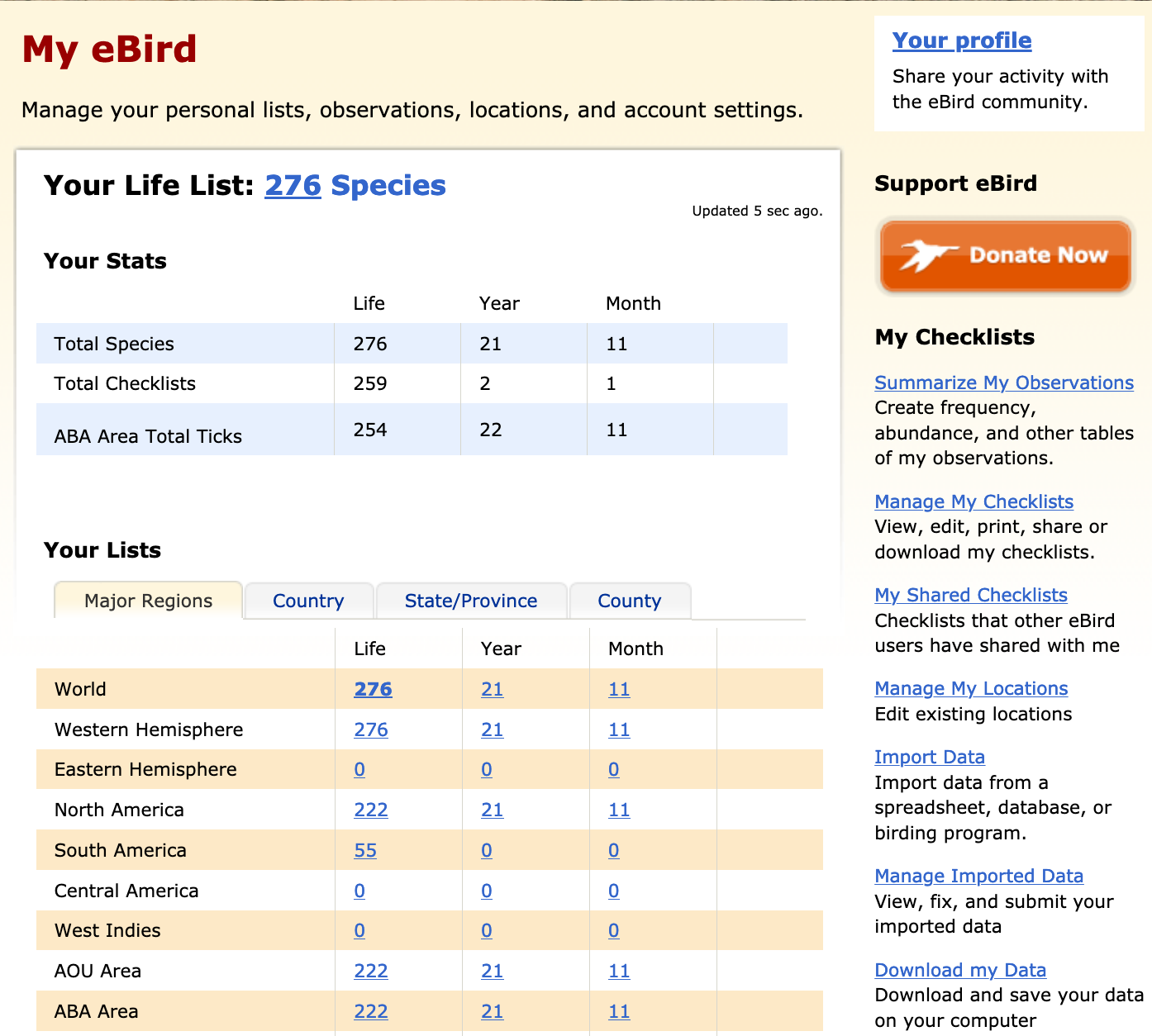This screenshot has width=1152, height=1036.
Task: Open ABA Area month count 11
Action: tap(619, 1011)
